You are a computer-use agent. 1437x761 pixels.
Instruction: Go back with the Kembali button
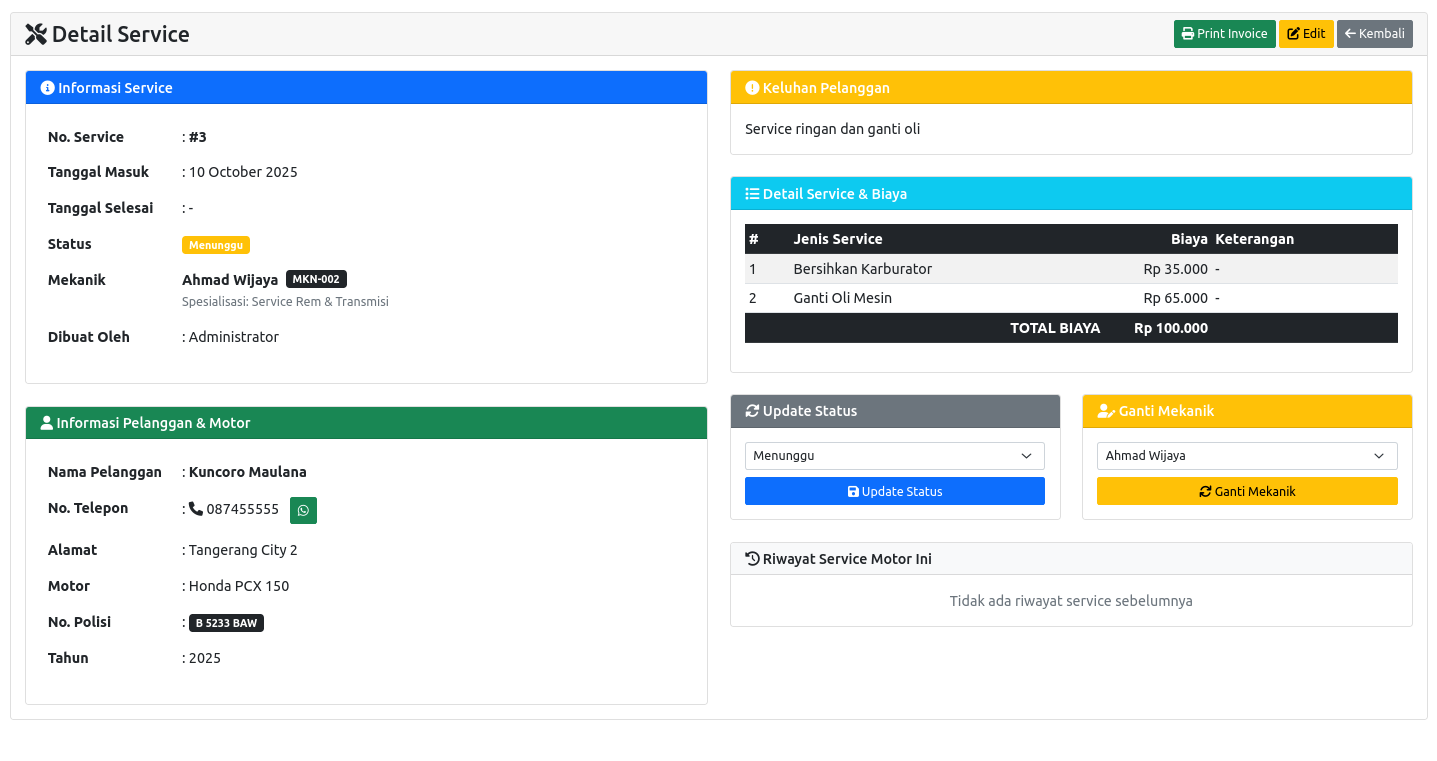click(x=1374, y=34)
